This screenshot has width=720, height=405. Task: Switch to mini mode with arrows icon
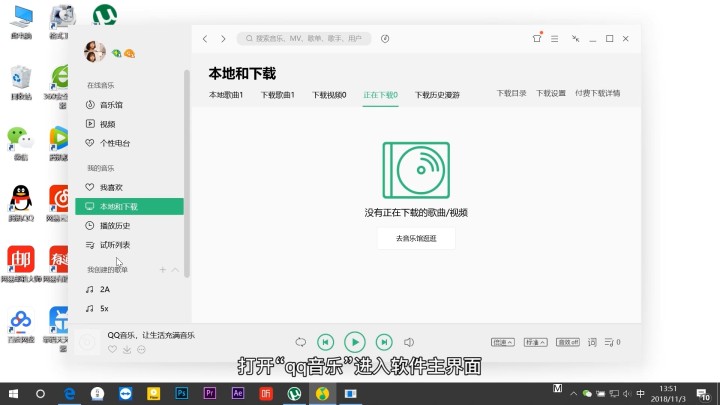(575, 39)
